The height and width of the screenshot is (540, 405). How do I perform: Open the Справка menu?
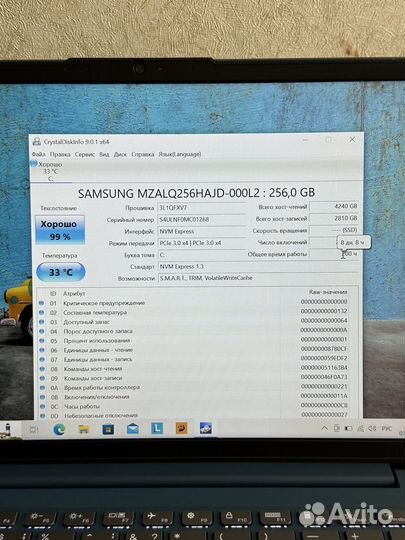tap(143, 154)
